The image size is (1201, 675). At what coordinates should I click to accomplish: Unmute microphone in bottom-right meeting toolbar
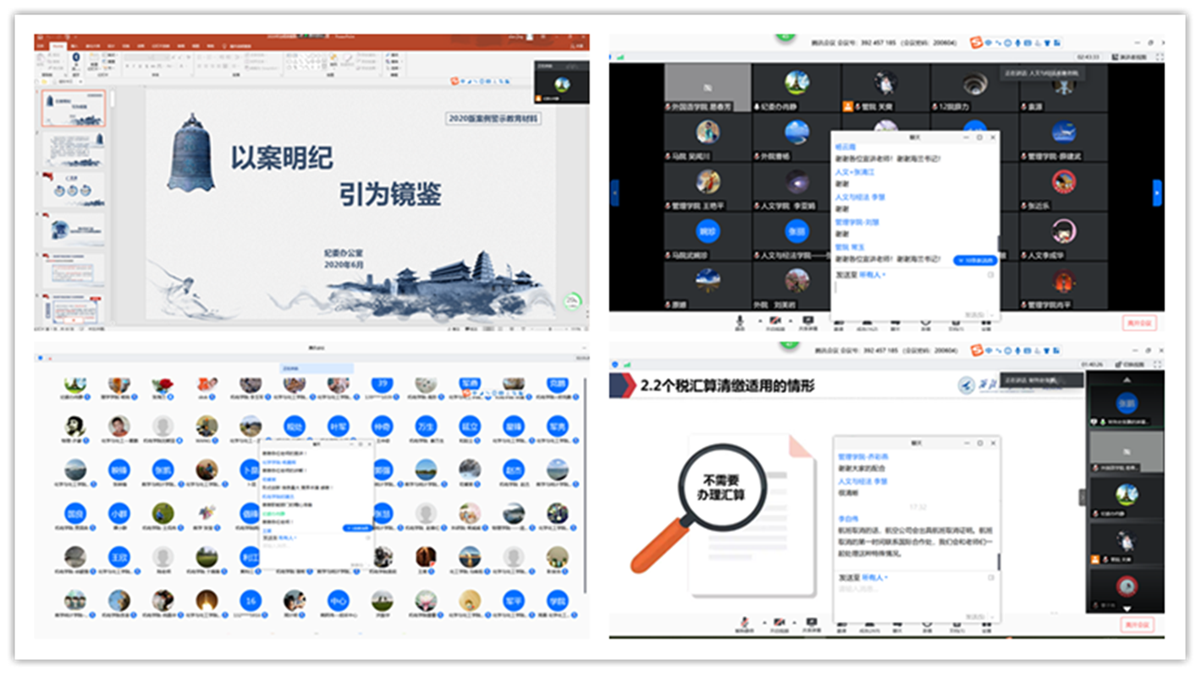741,620
